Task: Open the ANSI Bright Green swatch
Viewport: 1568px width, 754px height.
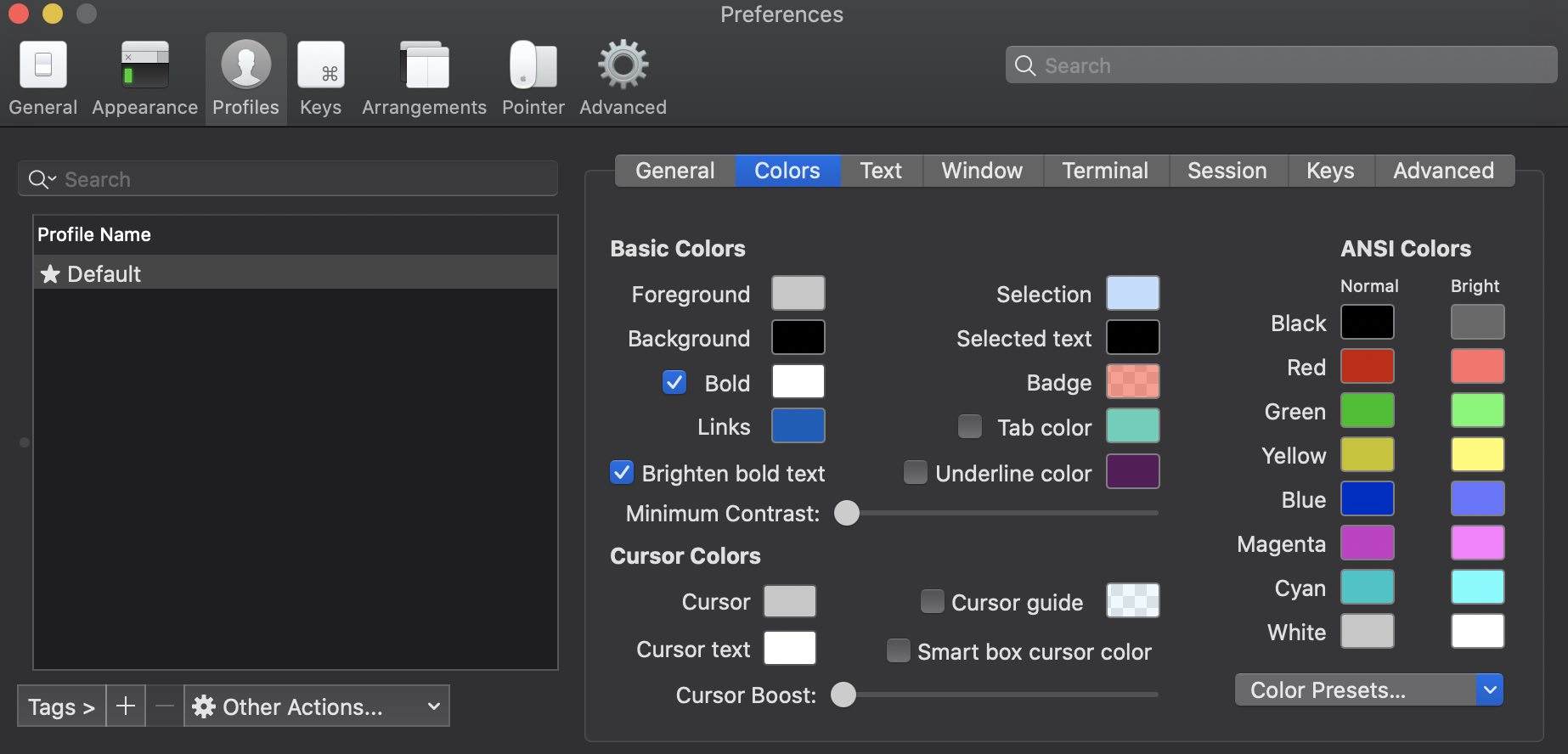Action: click(1478, 410)
